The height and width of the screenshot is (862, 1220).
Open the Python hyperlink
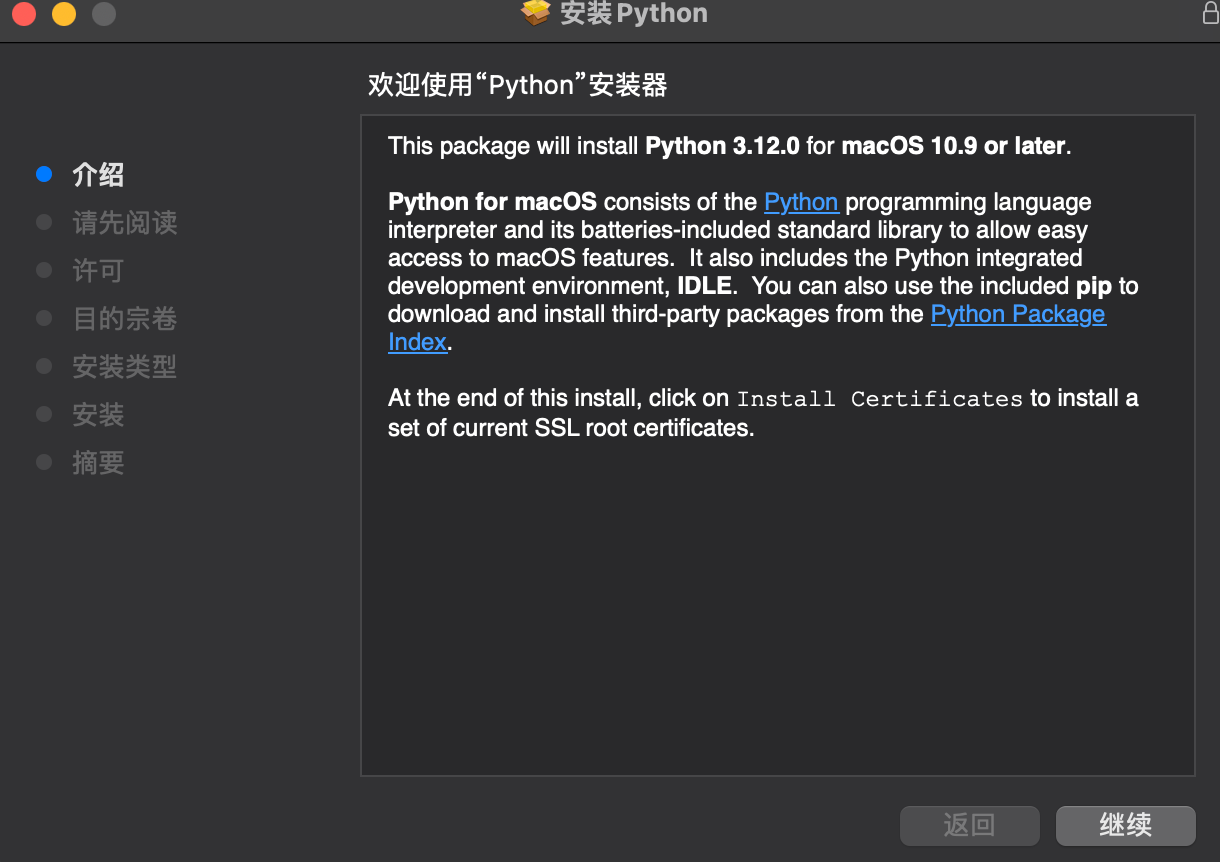pos(800,201)
